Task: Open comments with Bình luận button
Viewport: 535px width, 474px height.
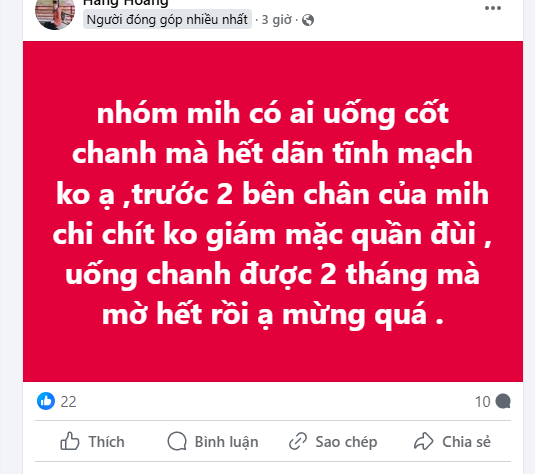Action: [213, 441]
